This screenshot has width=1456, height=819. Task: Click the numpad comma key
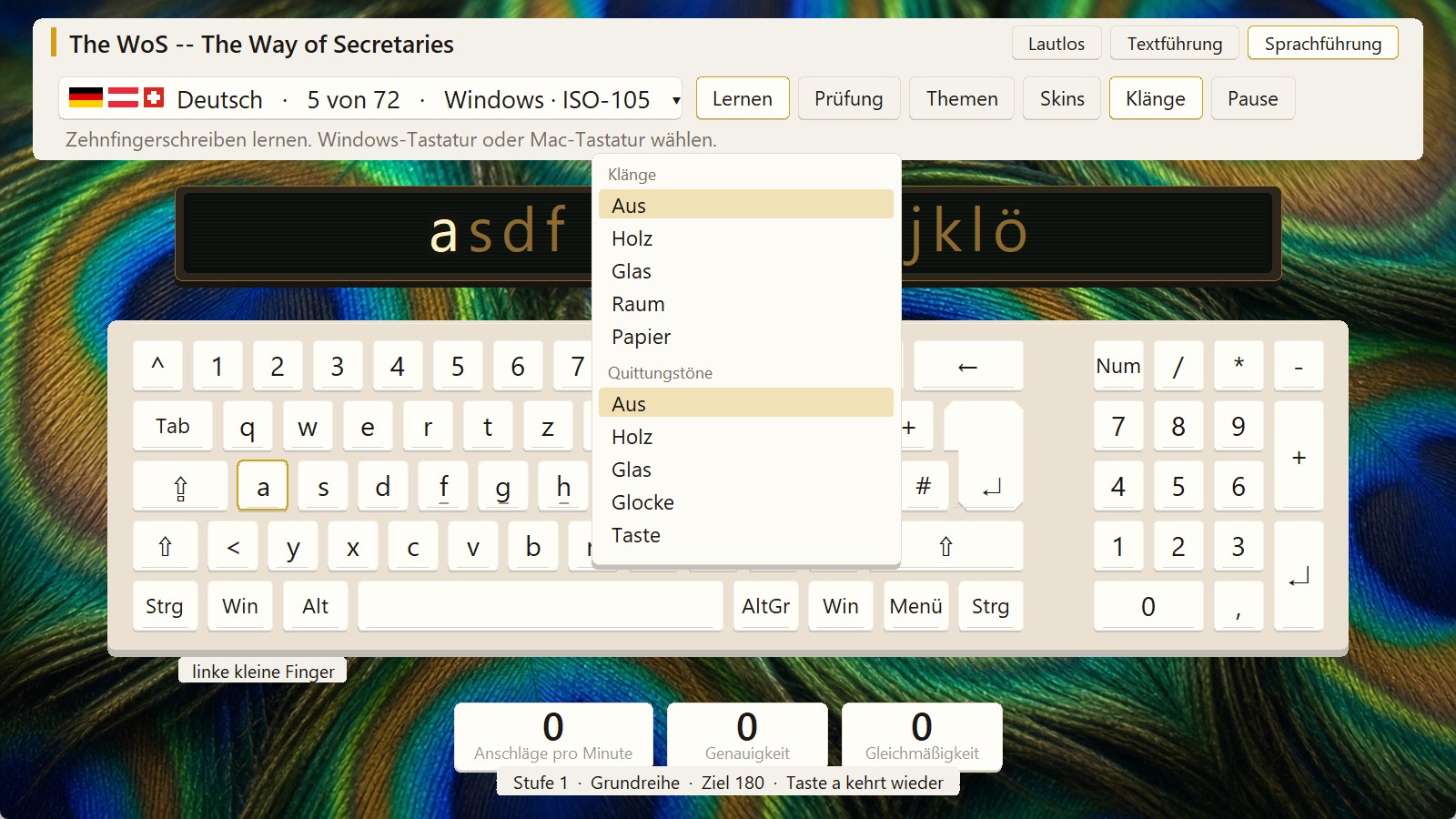coord(1239,606)
